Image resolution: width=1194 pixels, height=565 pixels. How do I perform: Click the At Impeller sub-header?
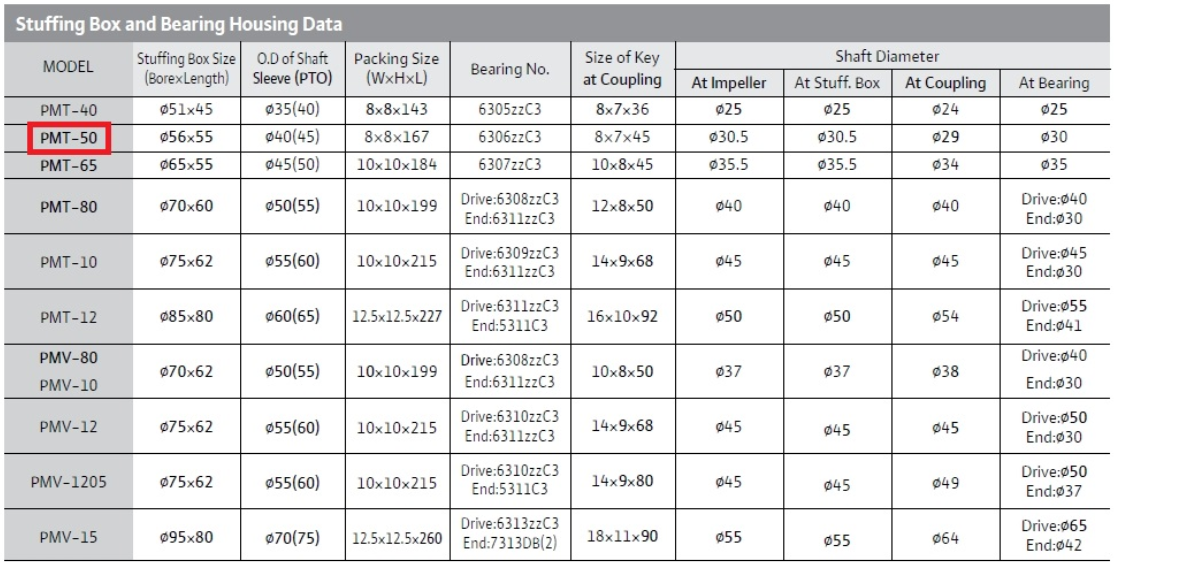(729, 84)
